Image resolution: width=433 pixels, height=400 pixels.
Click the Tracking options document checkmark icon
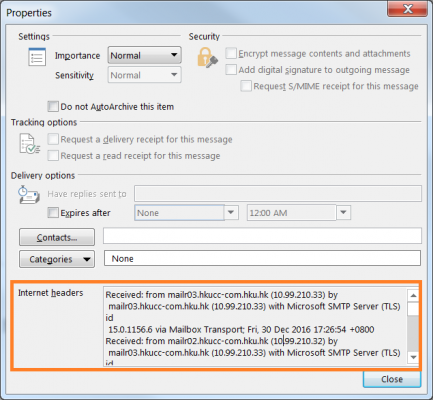(29, 144)
